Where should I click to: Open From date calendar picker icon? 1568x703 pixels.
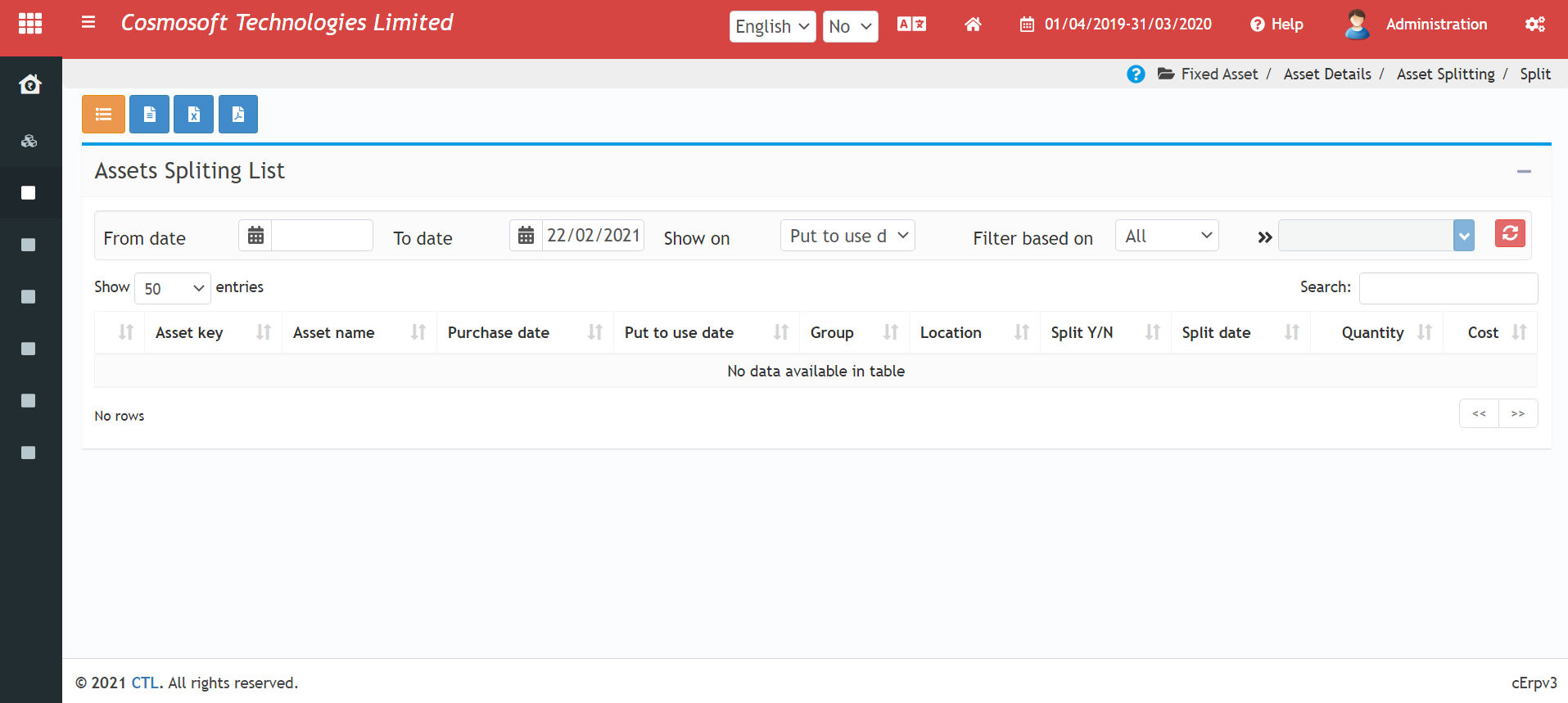255,236
